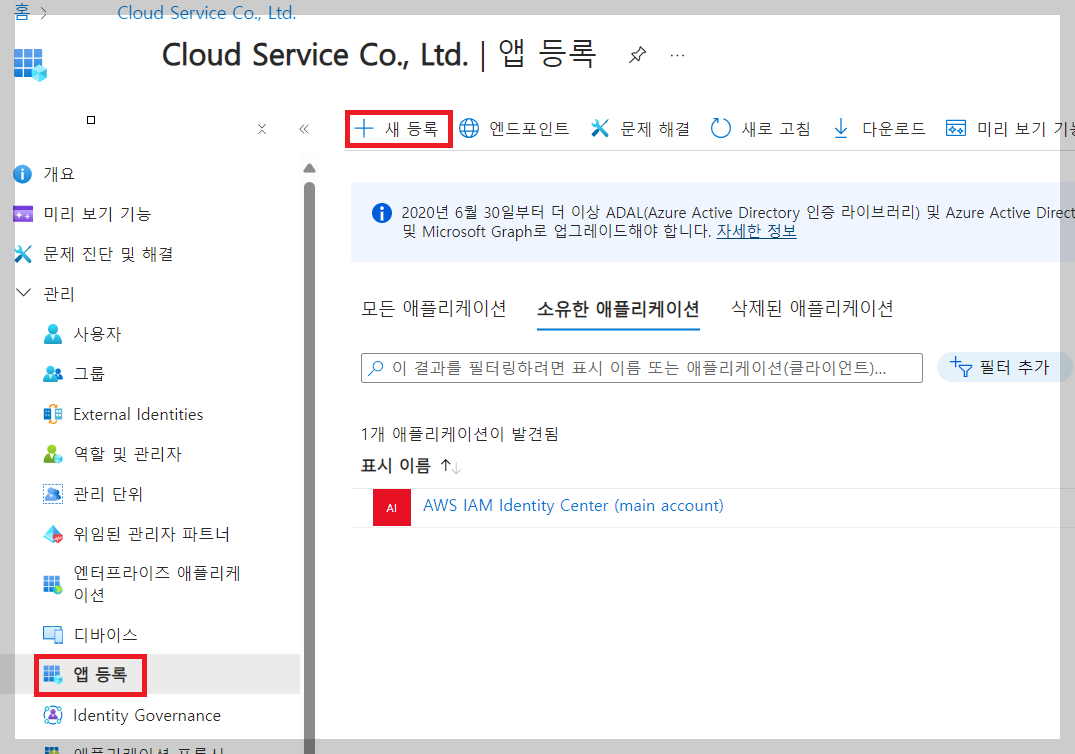The image size is (1075, 754).
Task: Open the Cloud Service Co., Ltd. breadcrumb link
Action: (x=206, y=12)
